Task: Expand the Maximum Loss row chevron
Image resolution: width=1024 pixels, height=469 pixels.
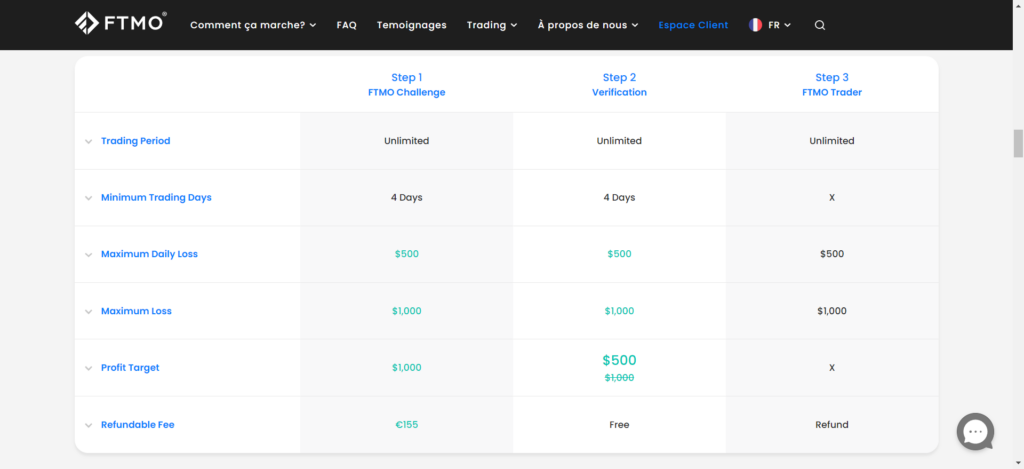Action: click(88, 312)
